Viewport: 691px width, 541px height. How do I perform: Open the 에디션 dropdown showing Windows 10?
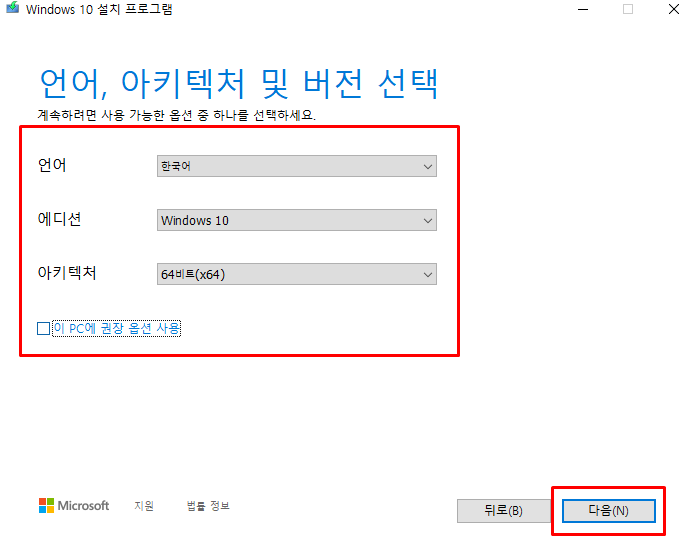(x=297, y=220)
